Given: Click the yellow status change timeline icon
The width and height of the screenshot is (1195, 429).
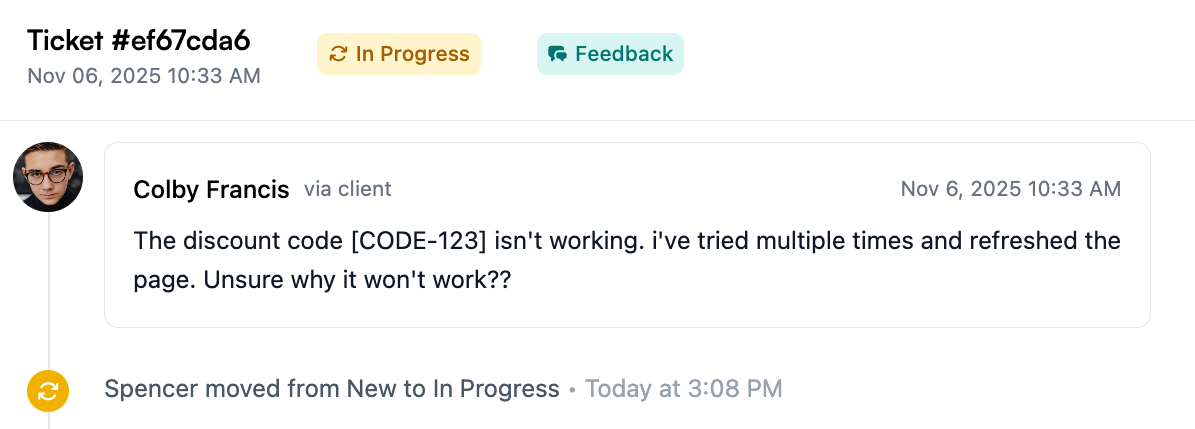Looking at the screenshot, I should pyautogui.click(x=48, y=391).
